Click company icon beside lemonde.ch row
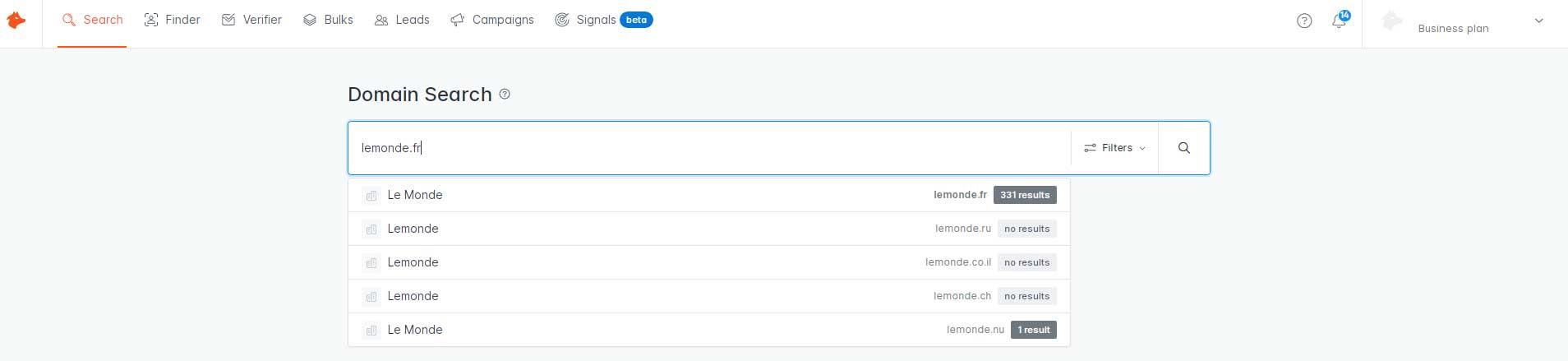This screenshot has height=361, width=1568. click(371, 296)
